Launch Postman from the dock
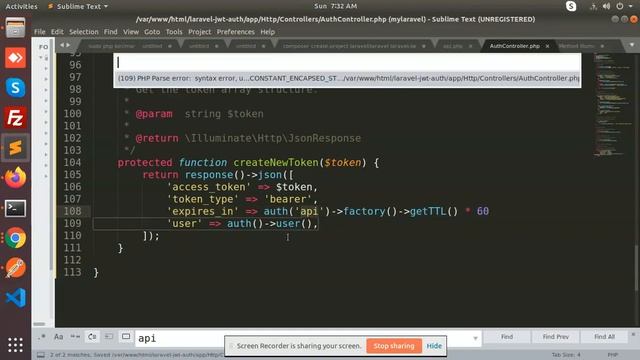The image size is (640, 360). point(16,268)
